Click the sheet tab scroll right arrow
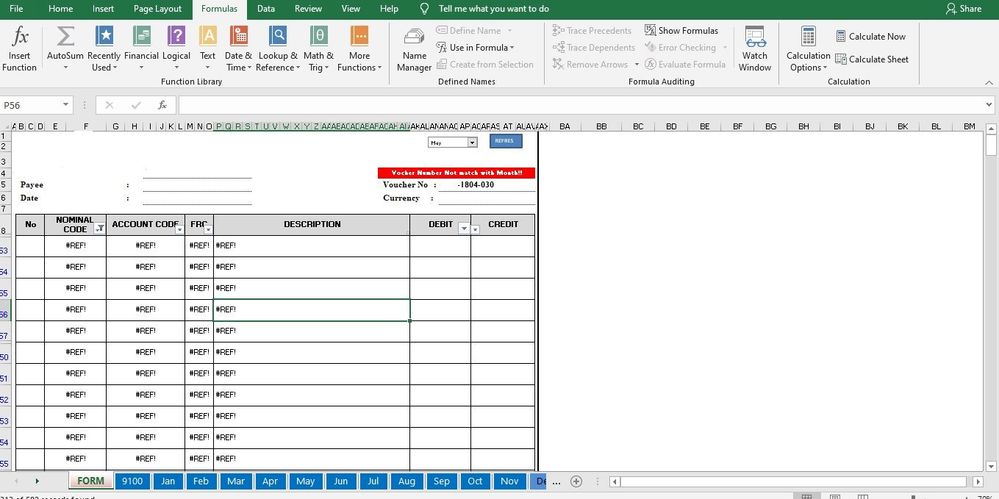Image resolution: width=999 pixels, height=499 pixels. point(37,481)
